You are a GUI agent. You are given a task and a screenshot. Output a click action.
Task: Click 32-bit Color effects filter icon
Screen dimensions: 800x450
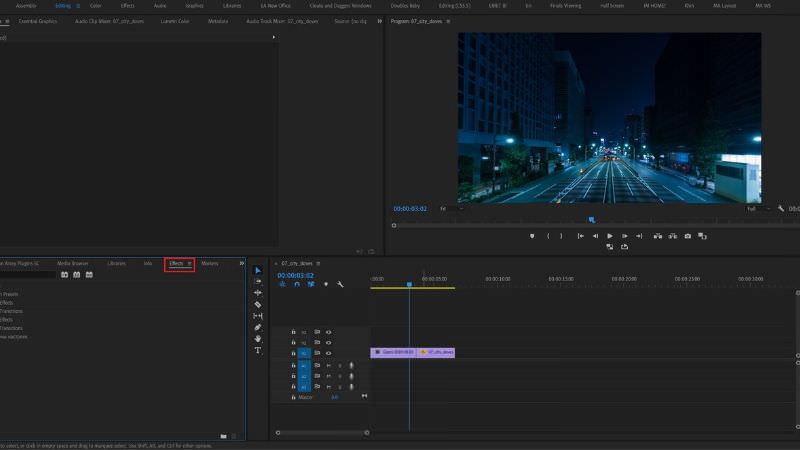pyautogui.click(x=77, y=275)
